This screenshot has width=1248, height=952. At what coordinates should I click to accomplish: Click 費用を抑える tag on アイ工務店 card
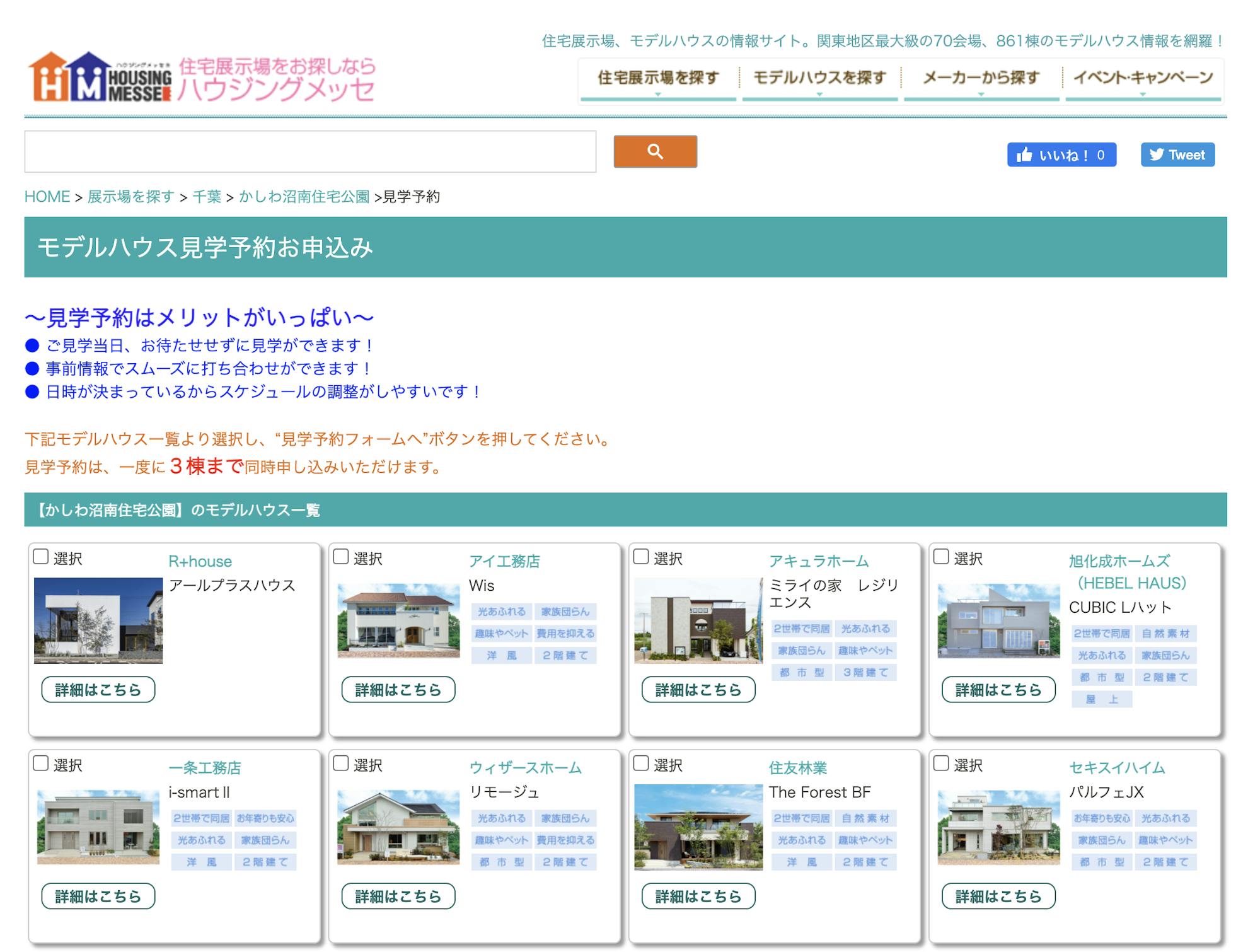tap(565, 634)
